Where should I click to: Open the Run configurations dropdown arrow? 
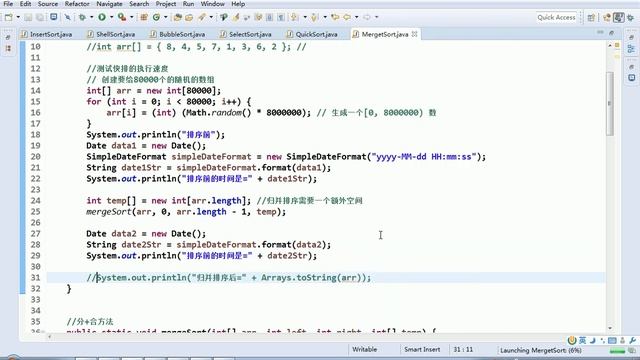point(111,17)
